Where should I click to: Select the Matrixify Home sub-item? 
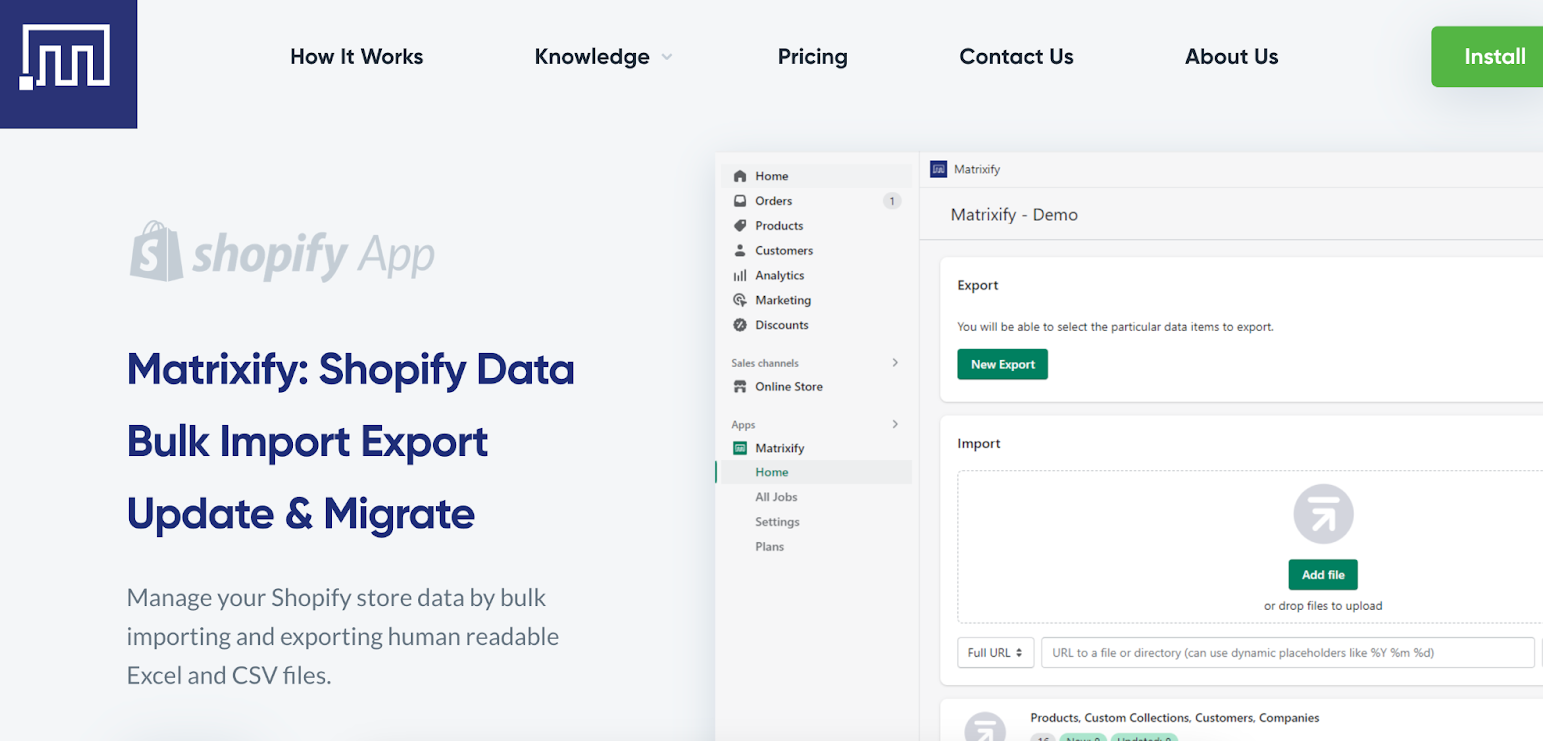coord(772,472)
